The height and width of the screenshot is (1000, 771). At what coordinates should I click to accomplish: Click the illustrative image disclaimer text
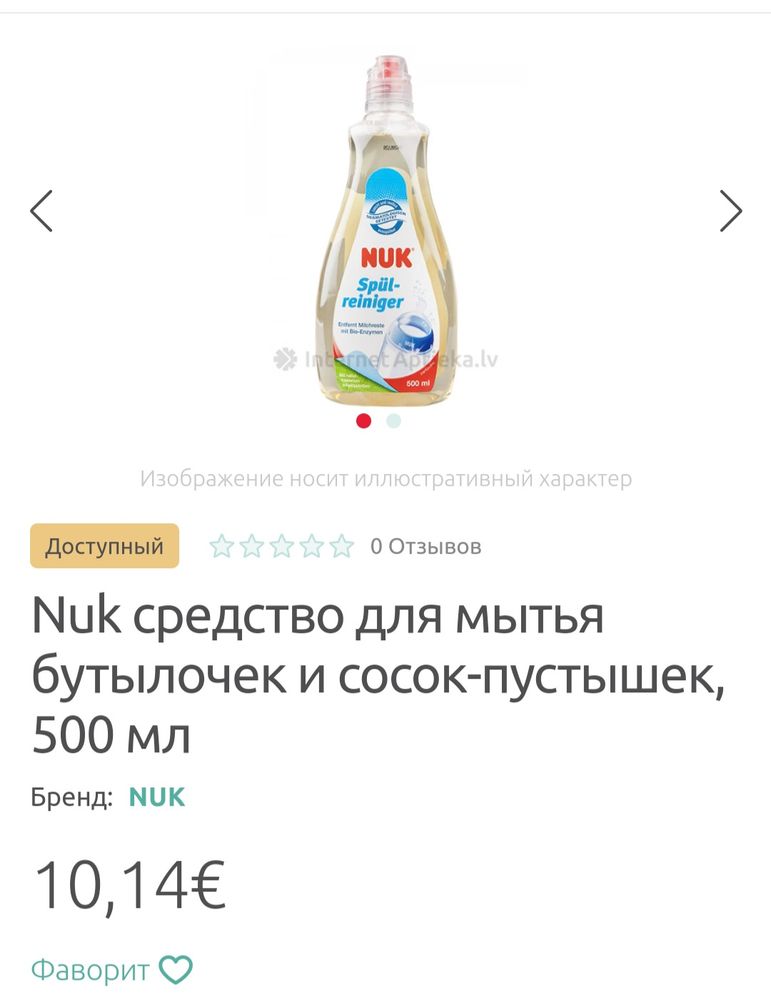pos(385,479)
